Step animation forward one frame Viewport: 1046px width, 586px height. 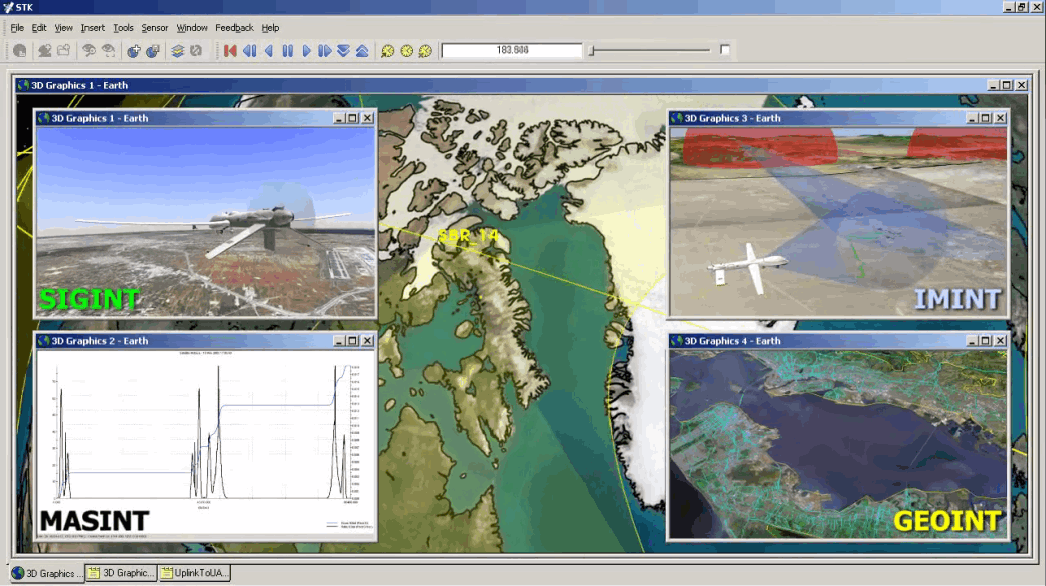325,51
